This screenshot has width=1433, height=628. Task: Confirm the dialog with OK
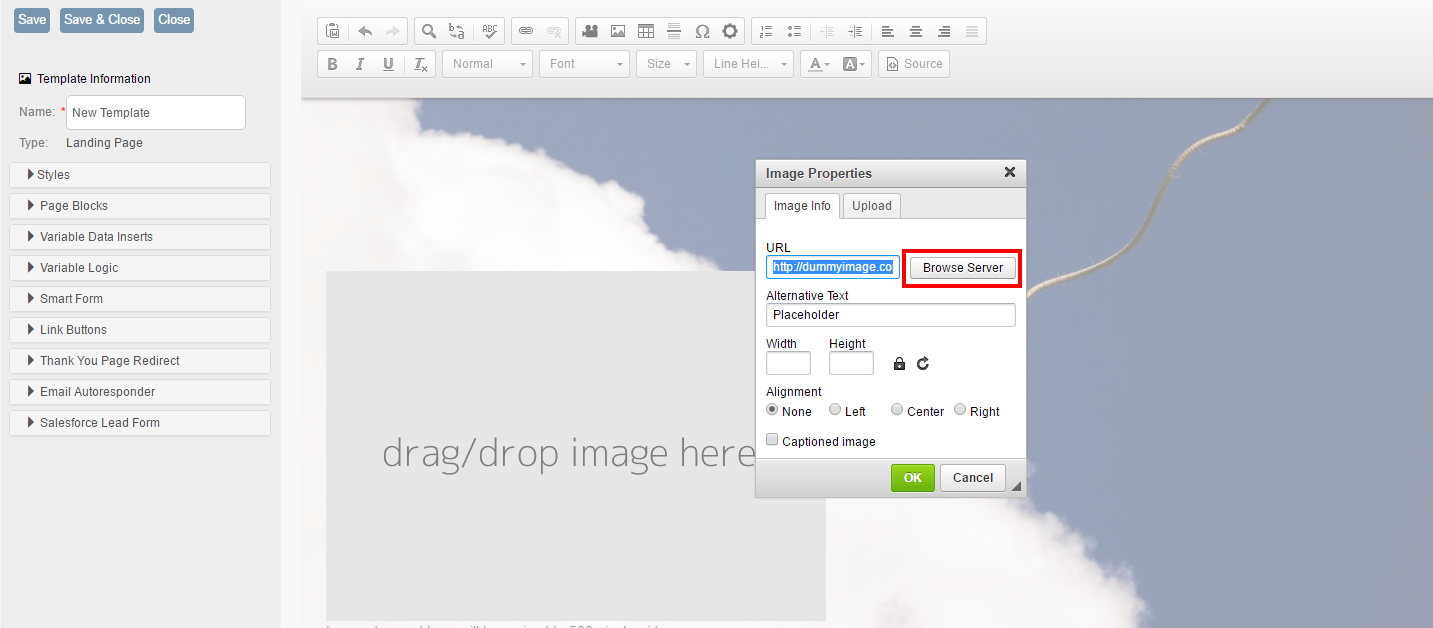913,478
